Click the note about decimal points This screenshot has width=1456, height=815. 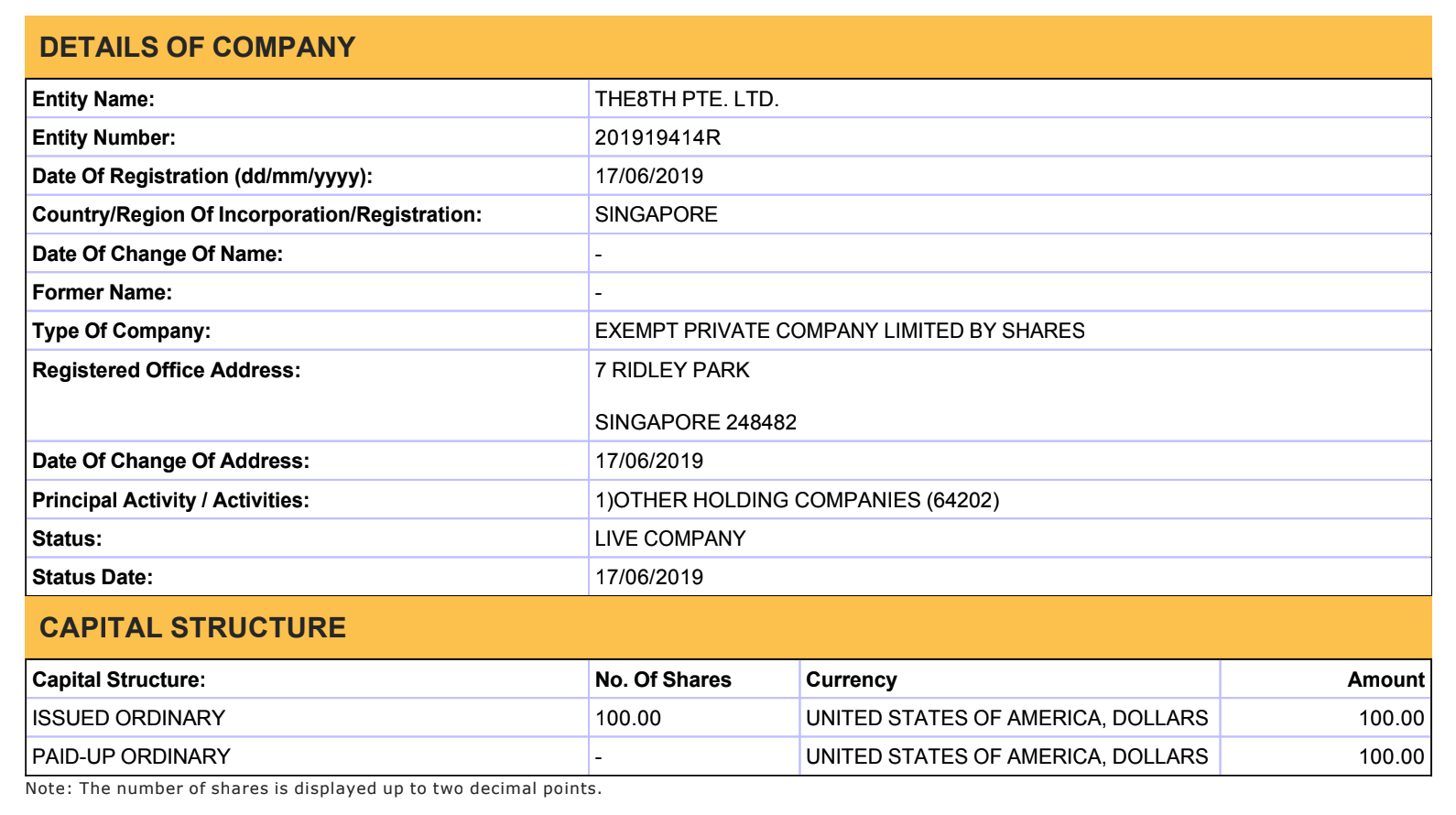[314, 788]
